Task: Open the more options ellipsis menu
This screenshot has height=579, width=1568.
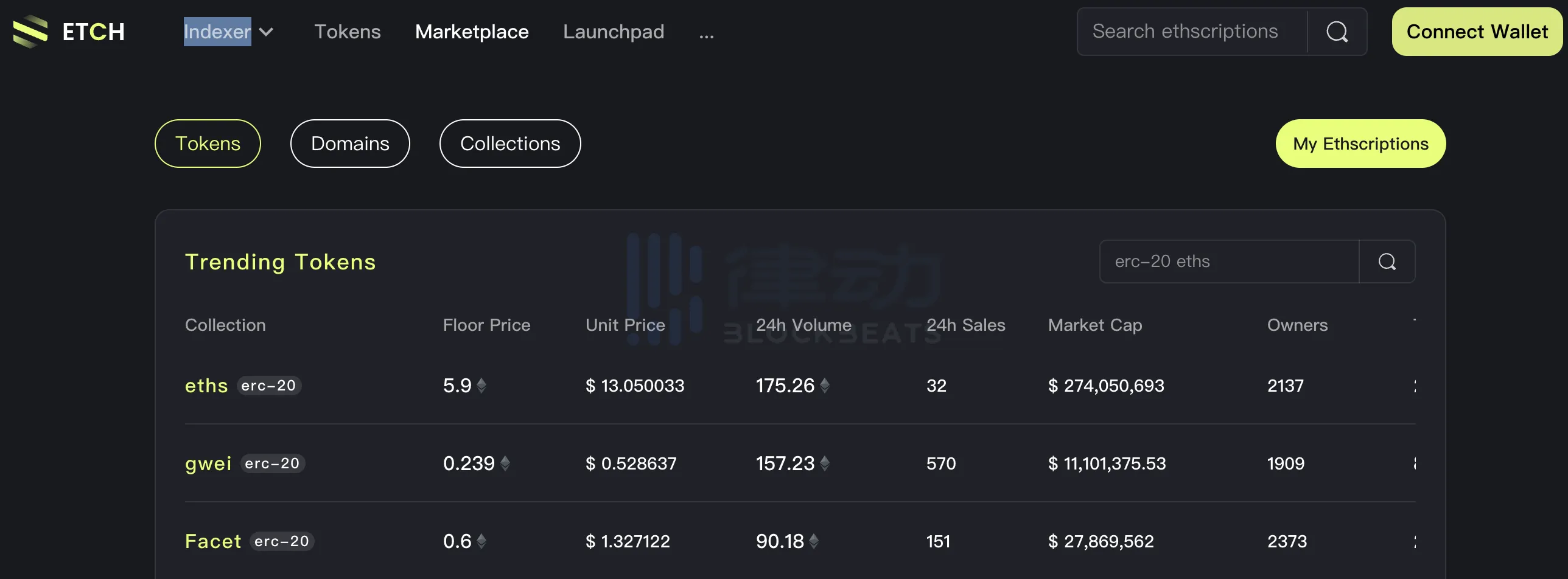Action: [706, 34]
